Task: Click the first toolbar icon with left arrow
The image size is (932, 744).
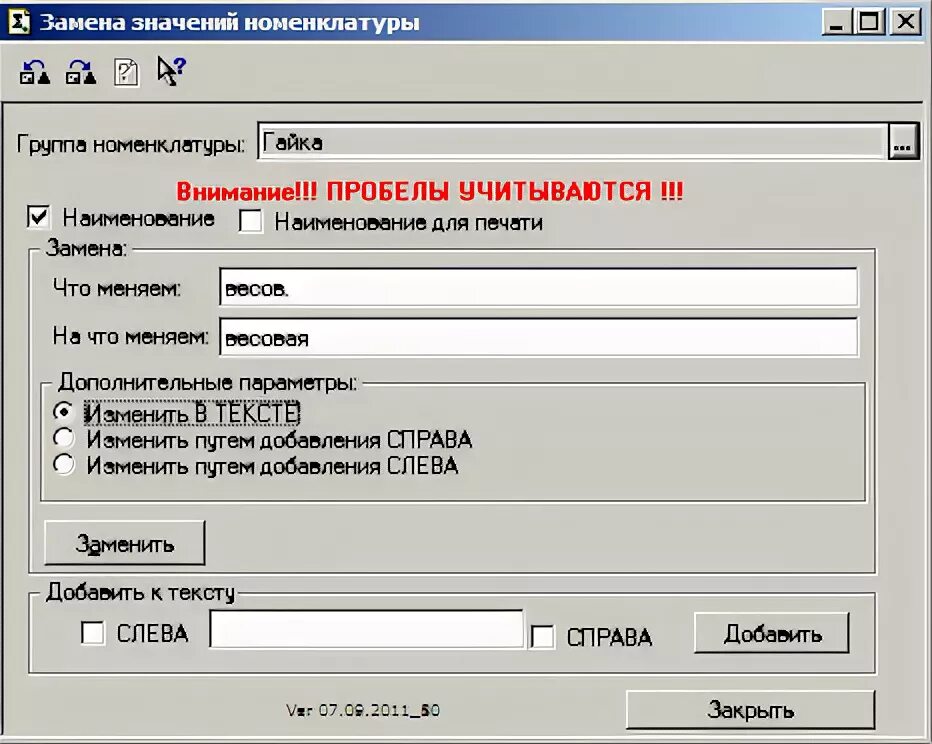Action: click(34, 72)
